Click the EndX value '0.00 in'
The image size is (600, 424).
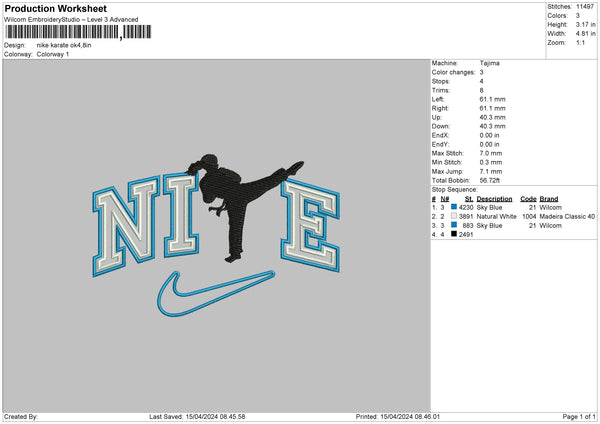point(489,135)
